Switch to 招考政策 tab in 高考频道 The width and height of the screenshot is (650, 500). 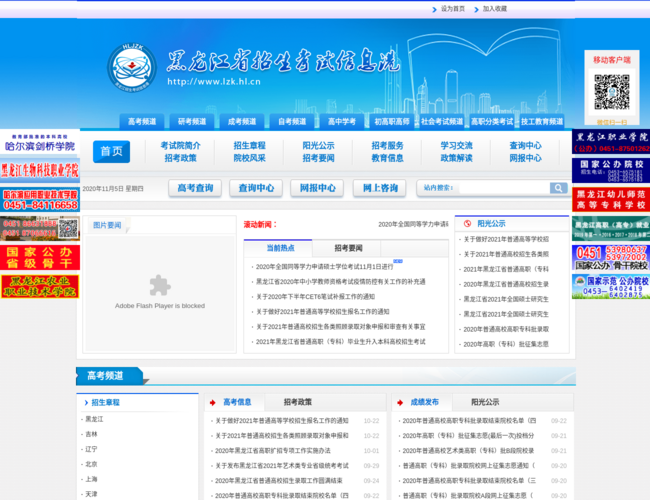click(298, 402)
